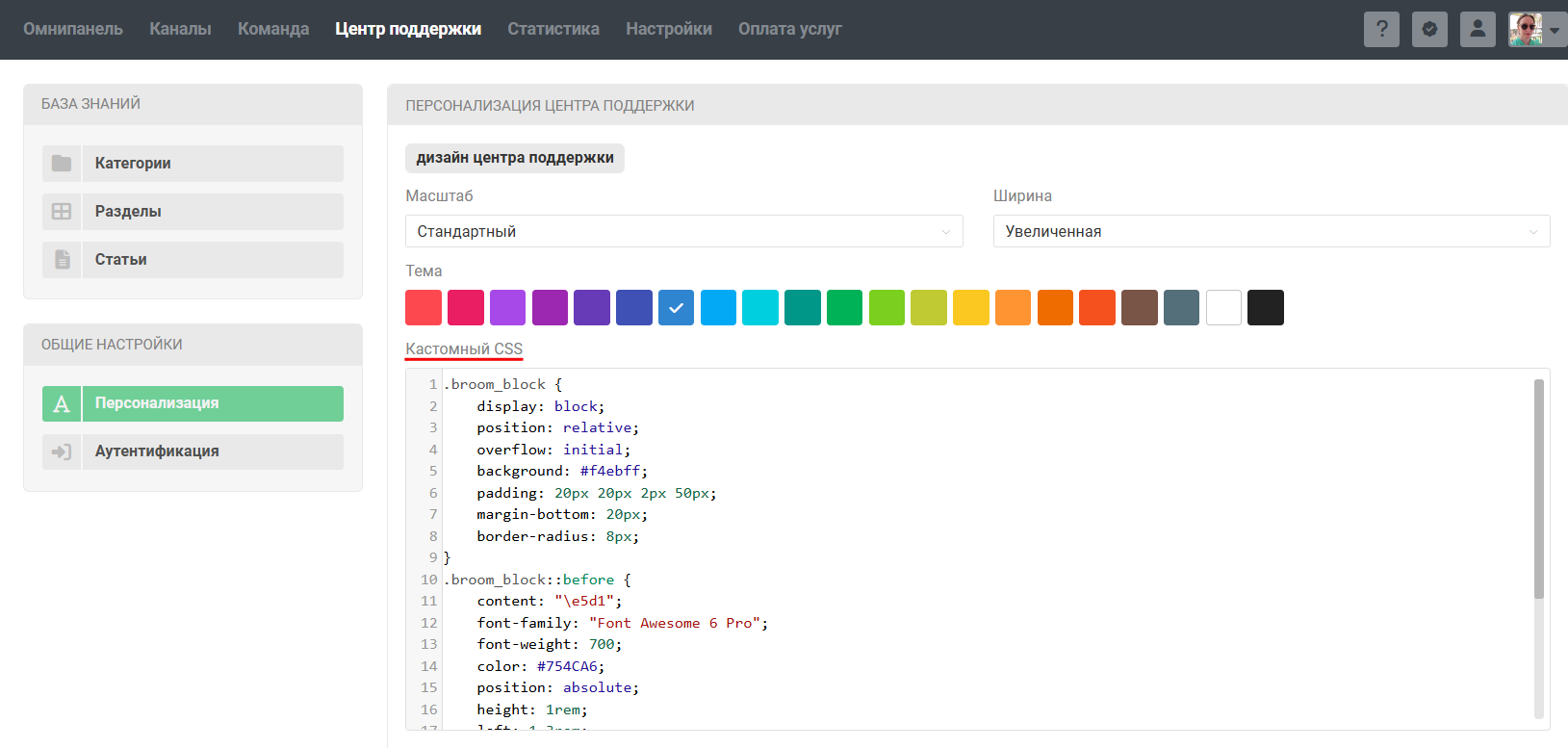Click the sign-in arrow Аутентификация icon

click(62, 451)
